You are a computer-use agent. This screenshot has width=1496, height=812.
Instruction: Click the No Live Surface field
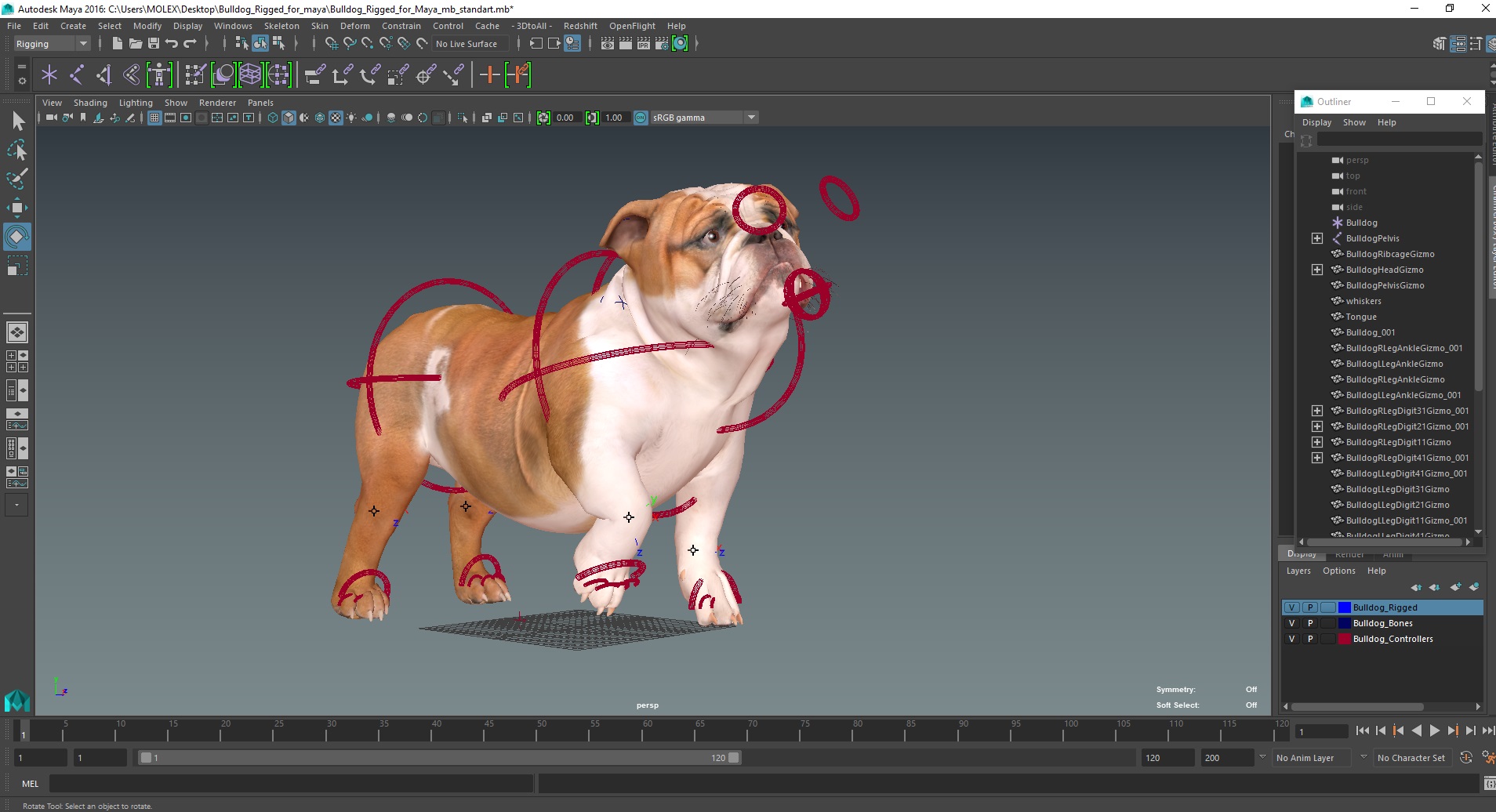[470, 44]
